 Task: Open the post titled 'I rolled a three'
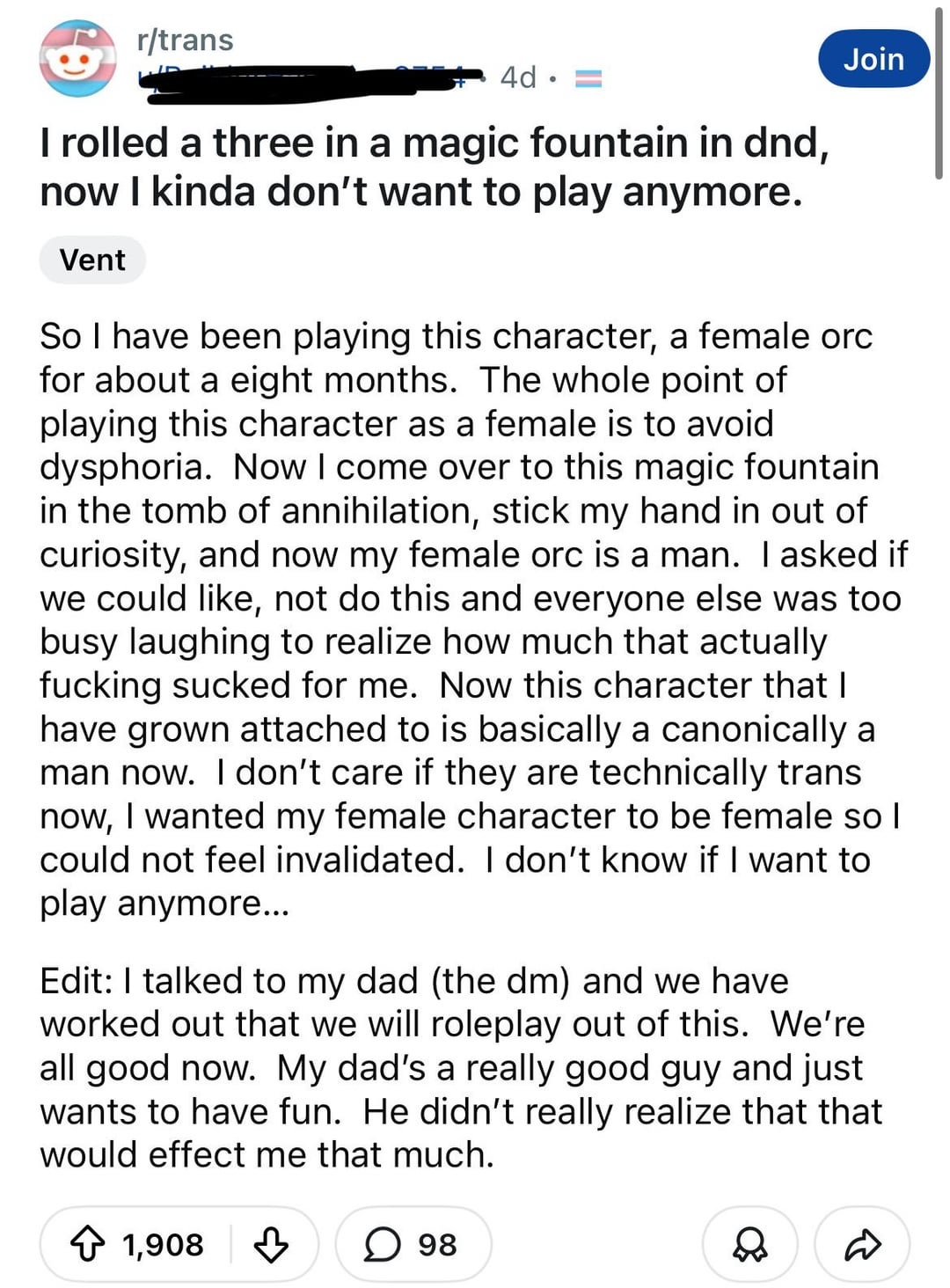tap(435, 167)
